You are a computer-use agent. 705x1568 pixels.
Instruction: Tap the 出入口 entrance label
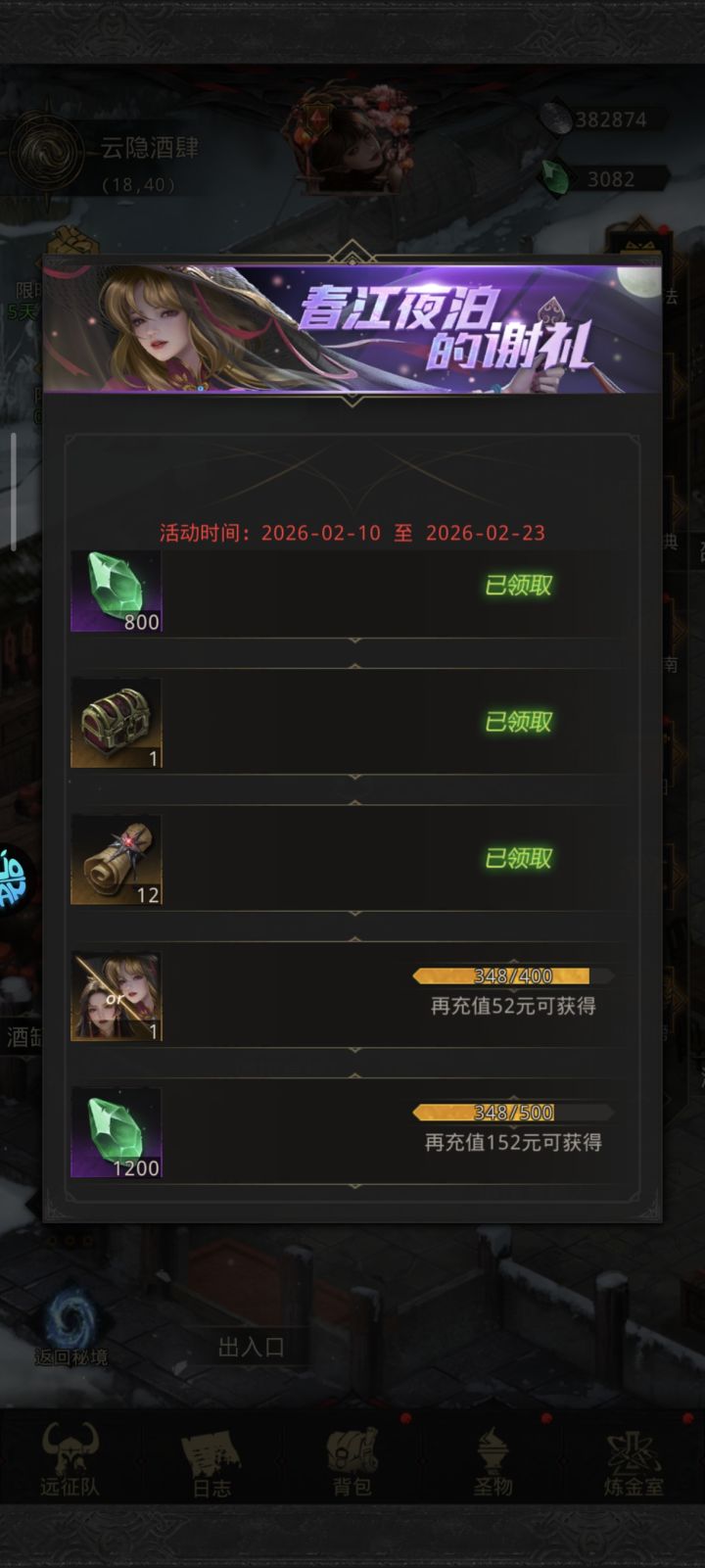[x=251, y=1347]
